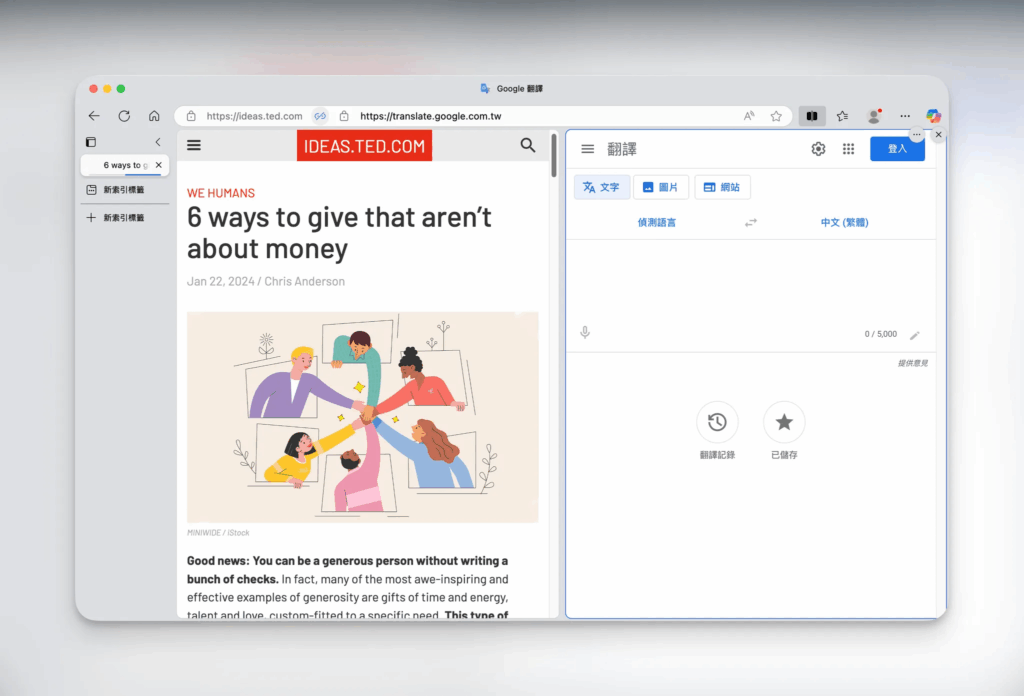Screen dimensions: 1024x696
Task: Click the lock icon beside translate.google.com.tw
Action: pyautogui.click(x=344, y=116)
